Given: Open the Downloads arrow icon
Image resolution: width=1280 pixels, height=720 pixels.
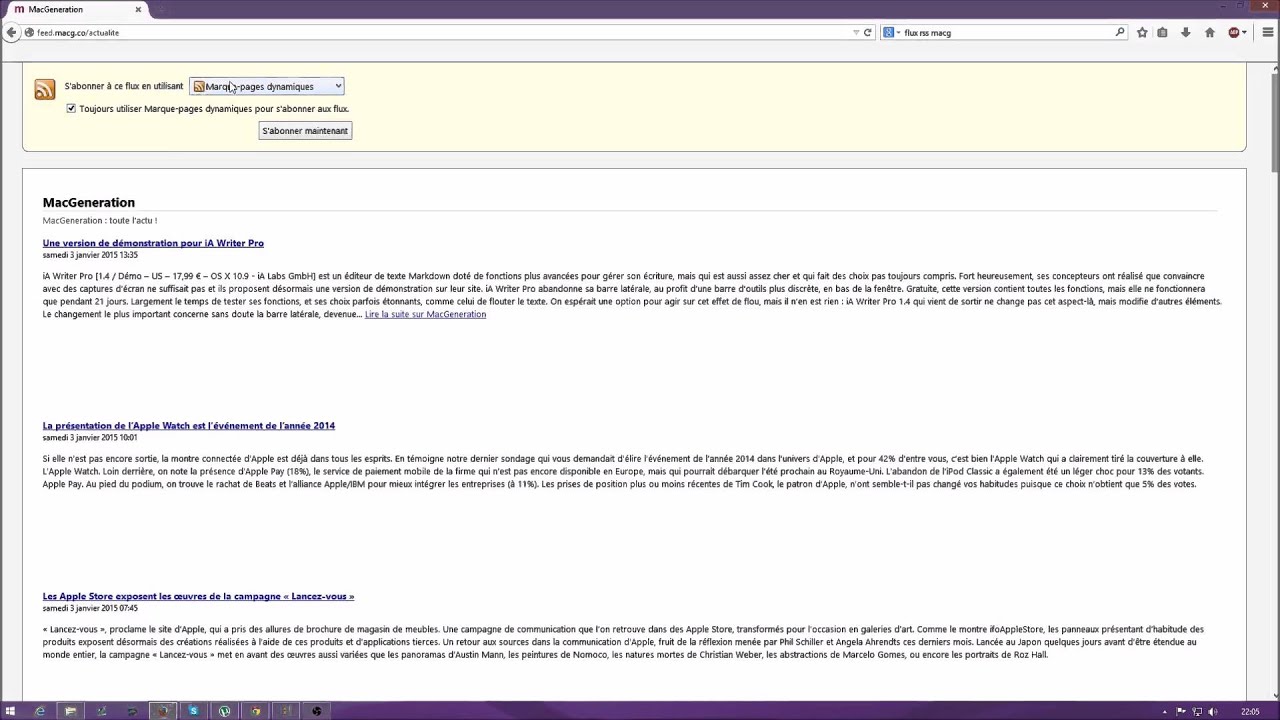Looking at the screenshot, I should tap(1185, 32).
